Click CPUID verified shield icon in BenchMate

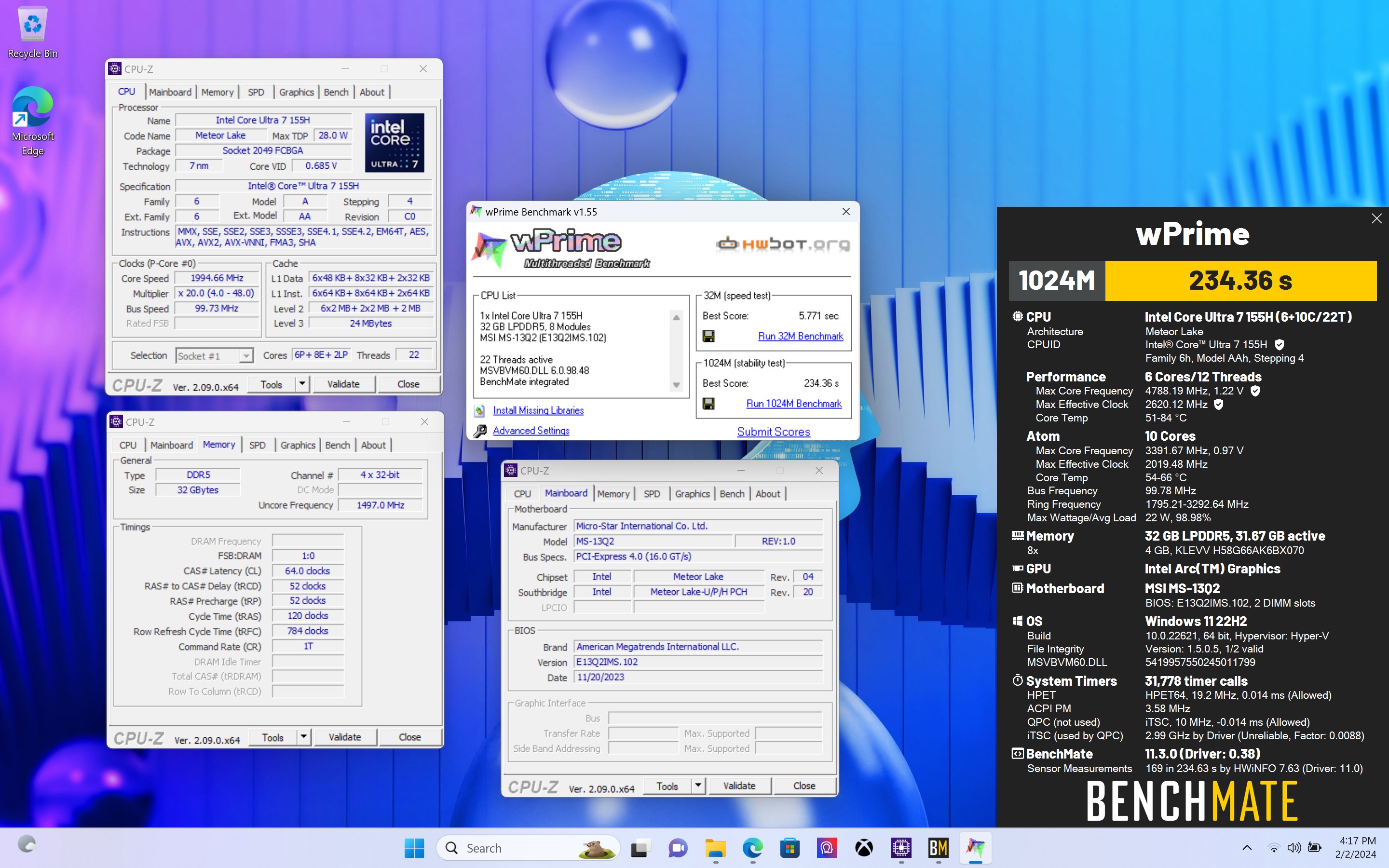tap(1280, 345)
